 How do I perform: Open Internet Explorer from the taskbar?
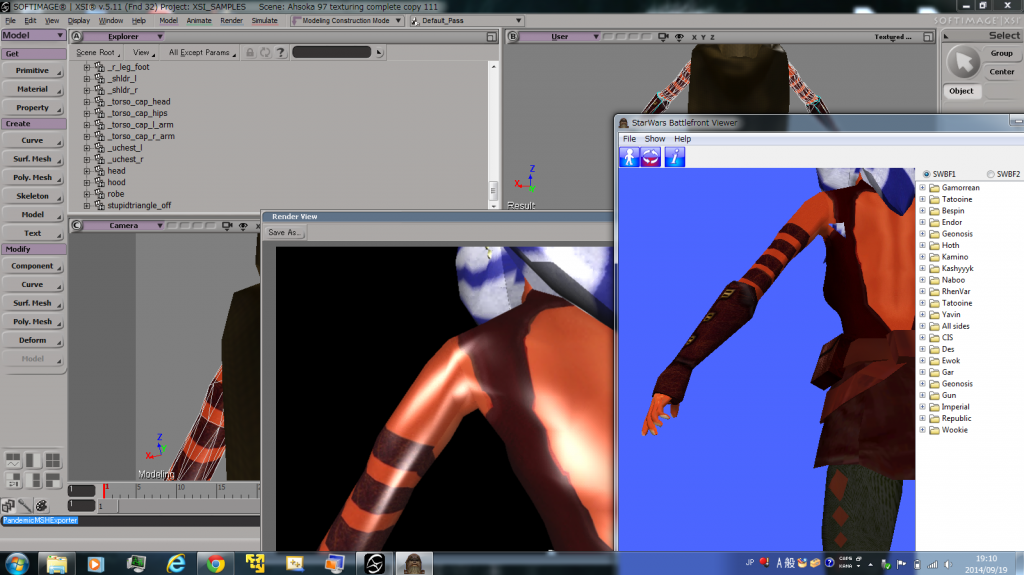point(176,563)
